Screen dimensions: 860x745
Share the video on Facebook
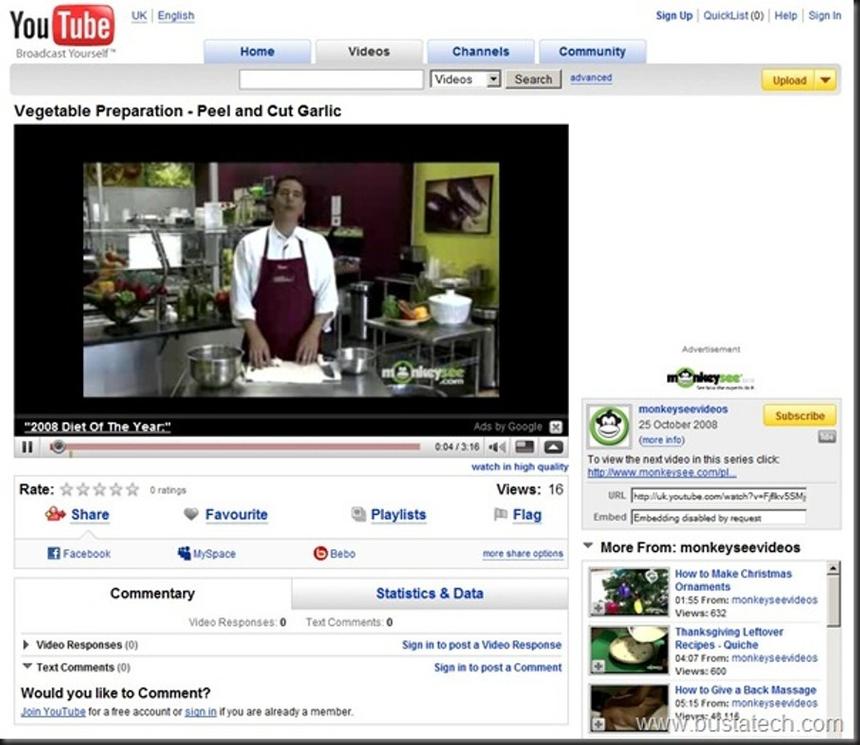79,554
